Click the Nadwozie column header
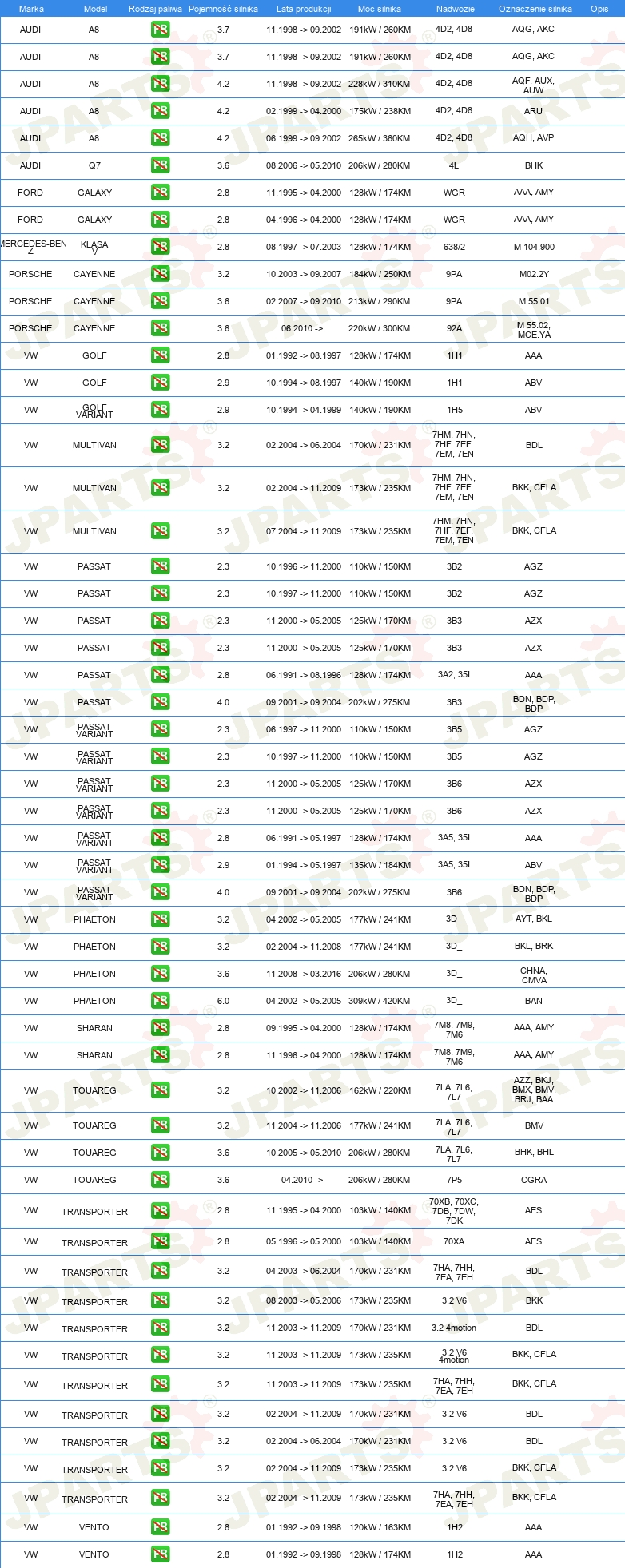625x1568 pixels. tap(455, 9)
